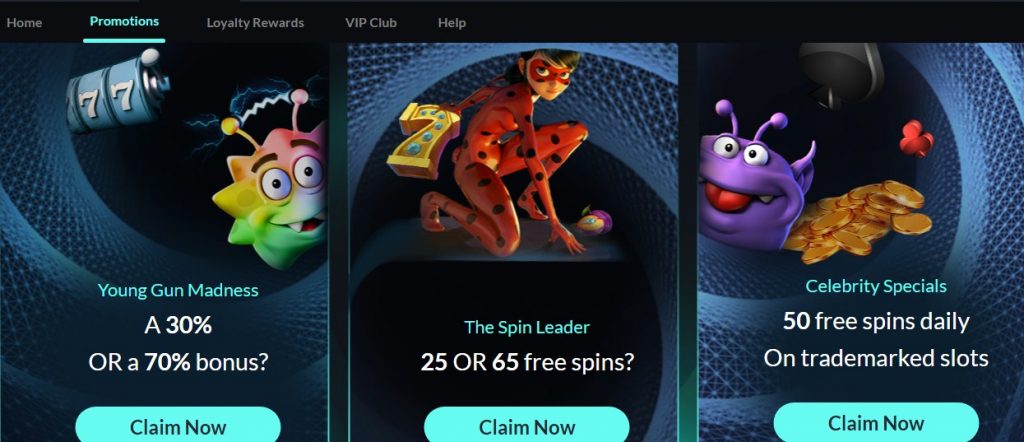Screen dimensions: 1024x442
Task: Select the Promotions tab
Action: 124,21
